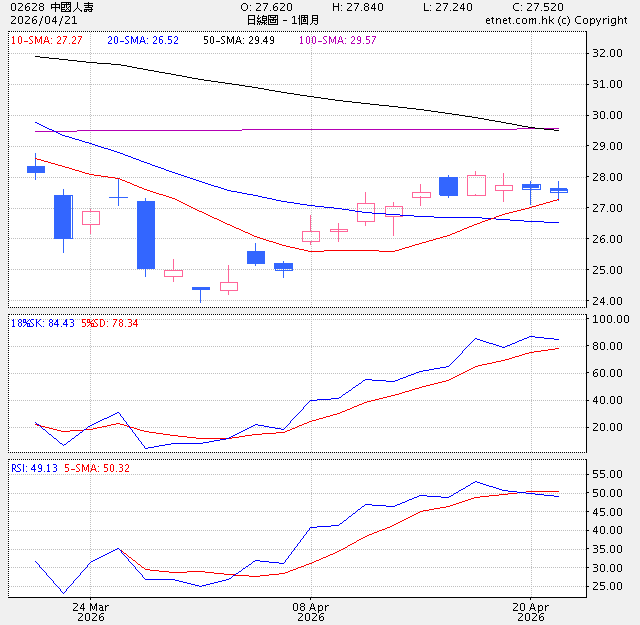The height and width of the screenshot is (625, 640).
Task: Select the 24 Mar 2026 date marker
Action: click(91, 612)
